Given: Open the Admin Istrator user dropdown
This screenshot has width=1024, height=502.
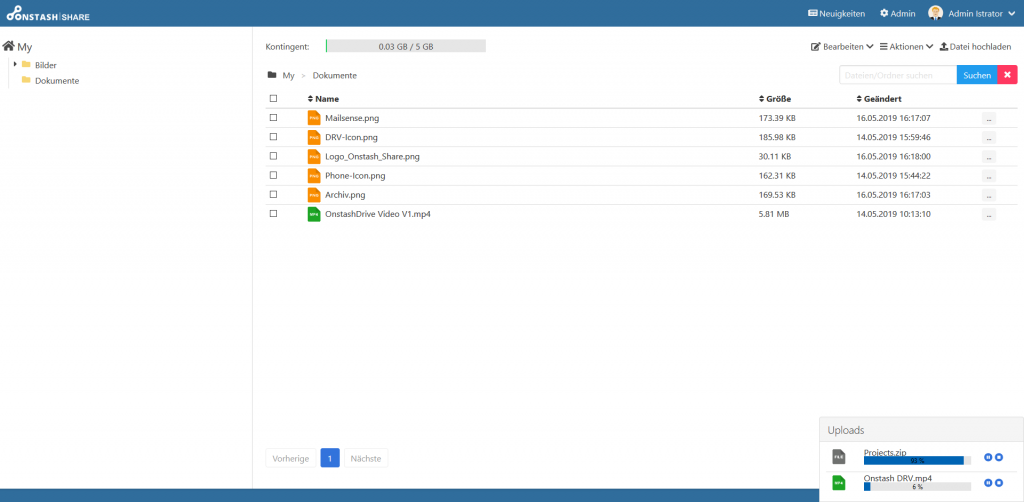Looking at the screenshot, I should 981,13.
